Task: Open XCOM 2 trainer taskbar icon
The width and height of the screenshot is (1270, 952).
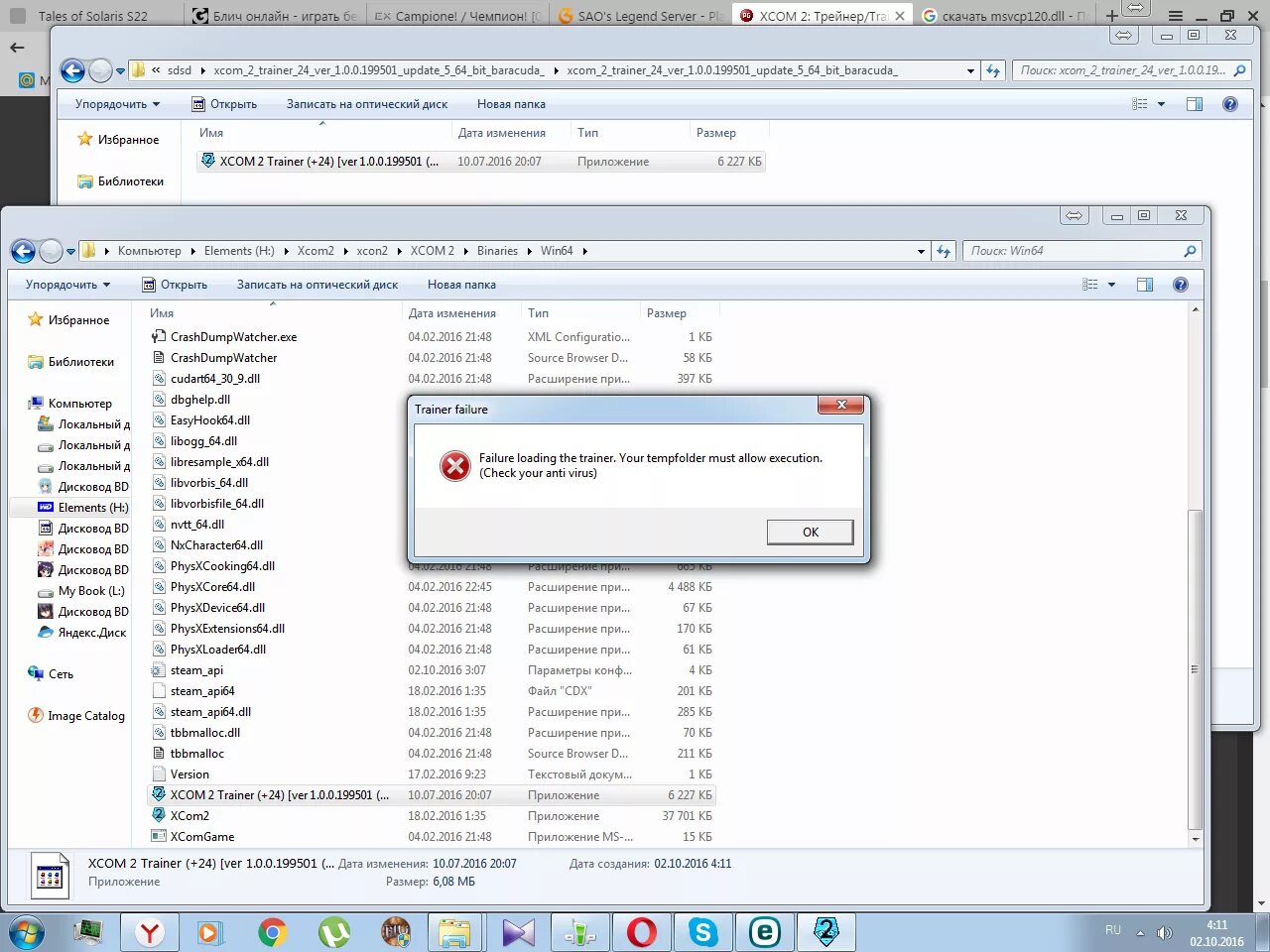Action: click(x=825, y=932)
